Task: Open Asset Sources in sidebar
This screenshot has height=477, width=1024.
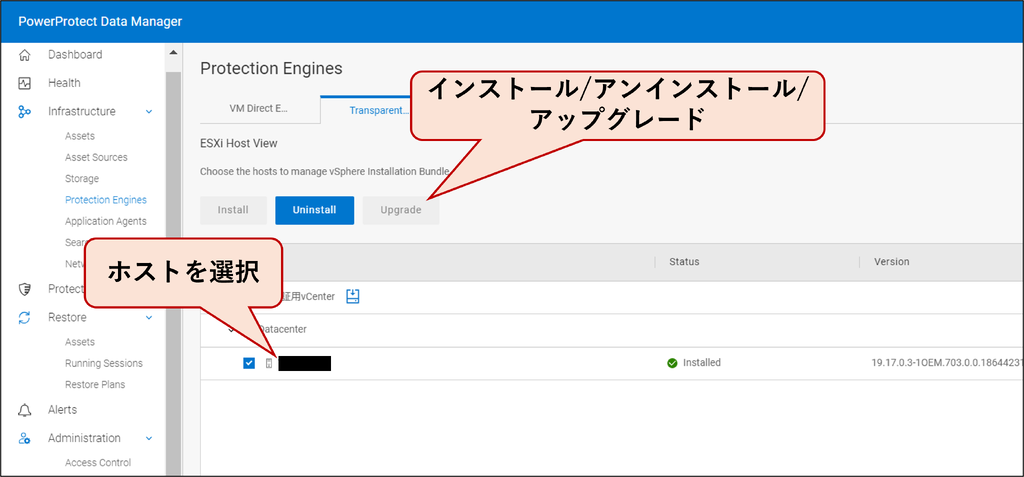Action: pos(96,157)
